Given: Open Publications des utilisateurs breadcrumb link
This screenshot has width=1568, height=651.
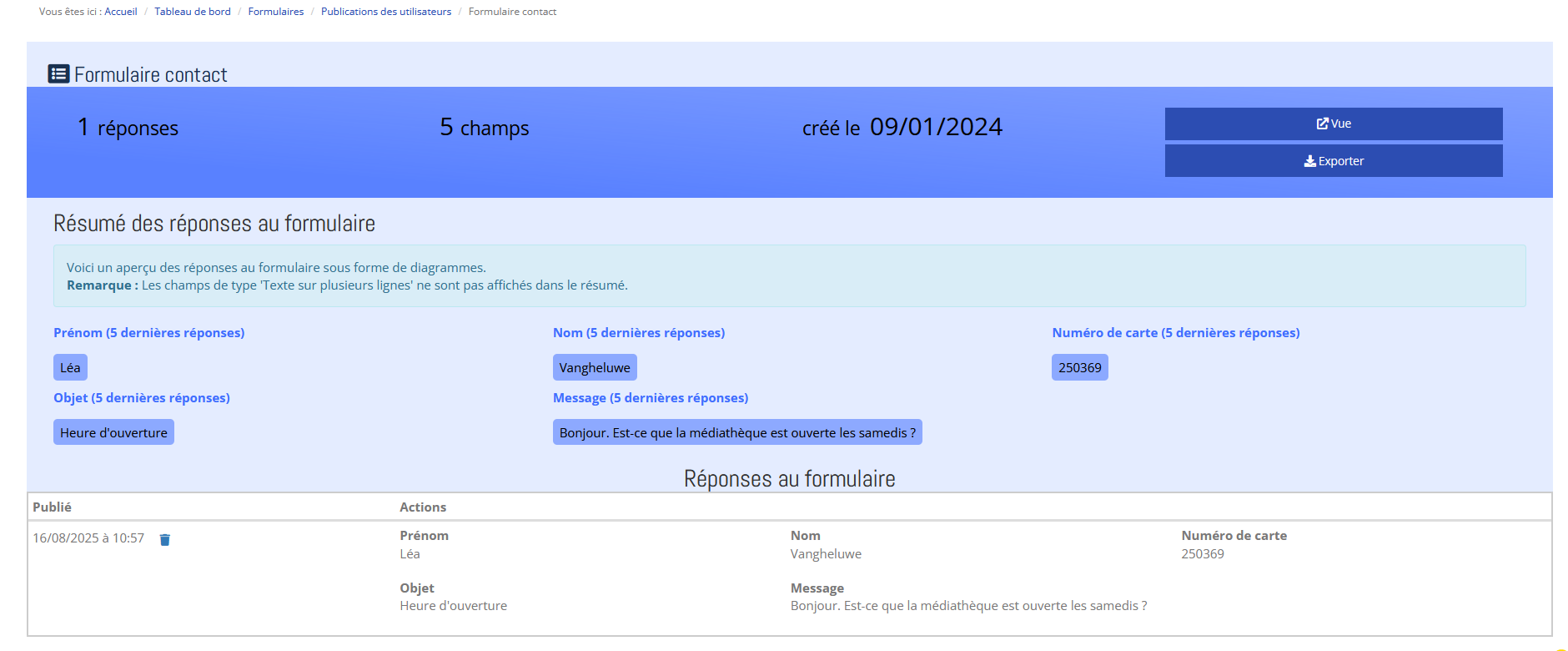Looking at the screenshot, I should [385, 12].
